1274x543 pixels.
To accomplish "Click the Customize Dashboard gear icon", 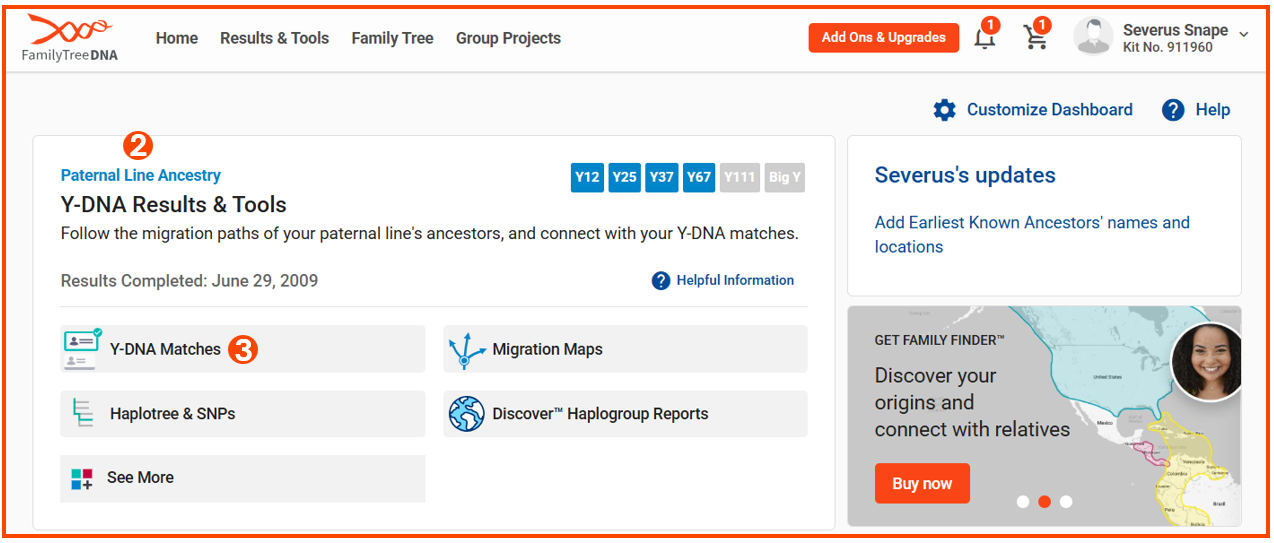I will (x=944, y=110).
